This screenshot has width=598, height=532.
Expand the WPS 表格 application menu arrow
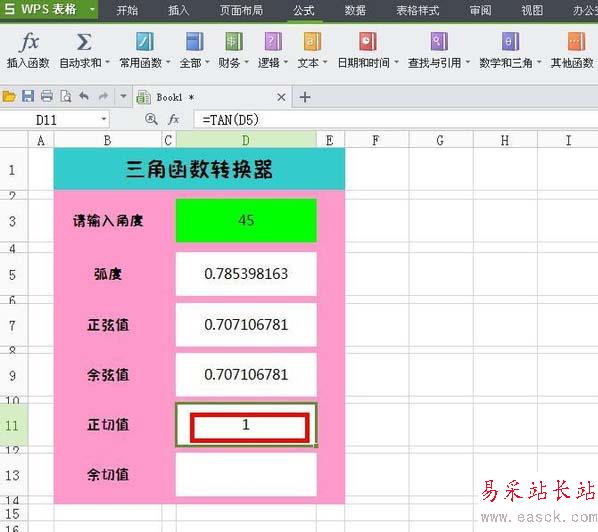[92, 9]
